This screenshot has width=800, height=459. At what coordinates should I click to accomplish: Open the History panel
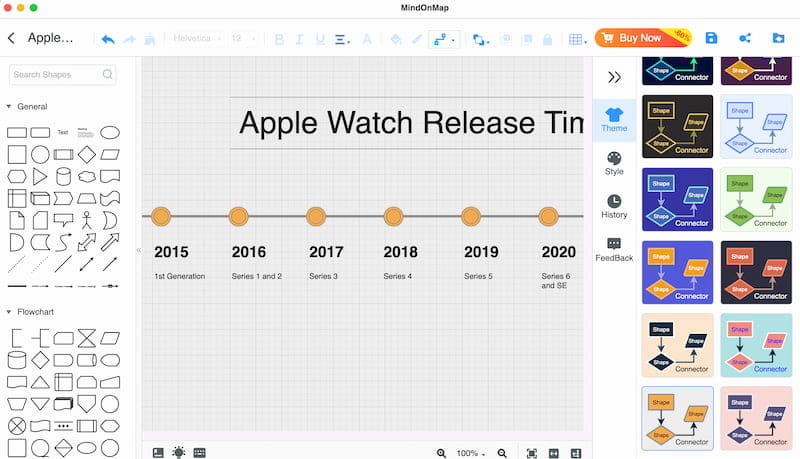[x=614, y=207]
